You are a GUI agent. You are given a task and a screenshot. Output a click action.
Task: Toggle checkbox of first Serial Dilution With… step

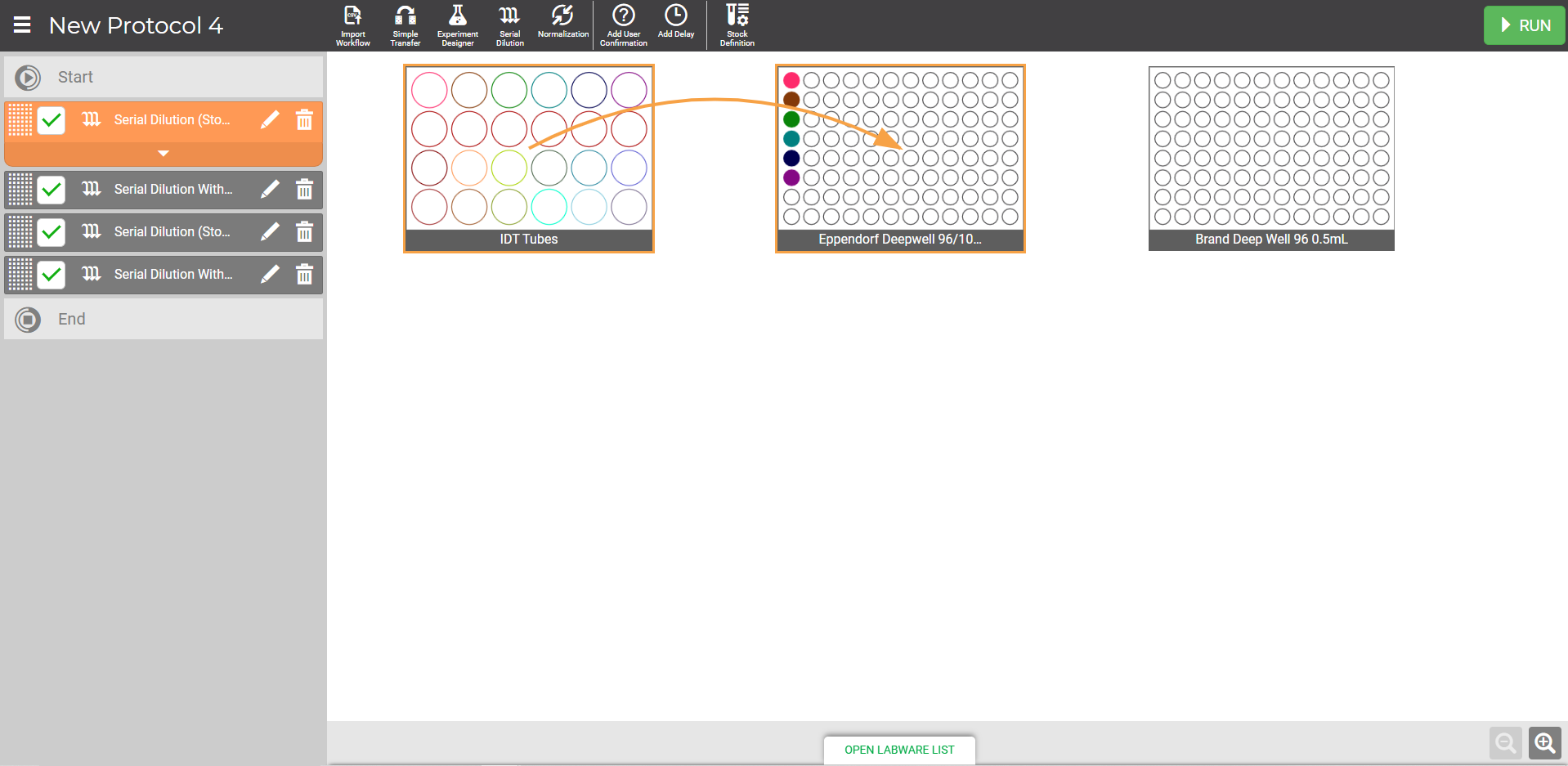click(52, 190)
